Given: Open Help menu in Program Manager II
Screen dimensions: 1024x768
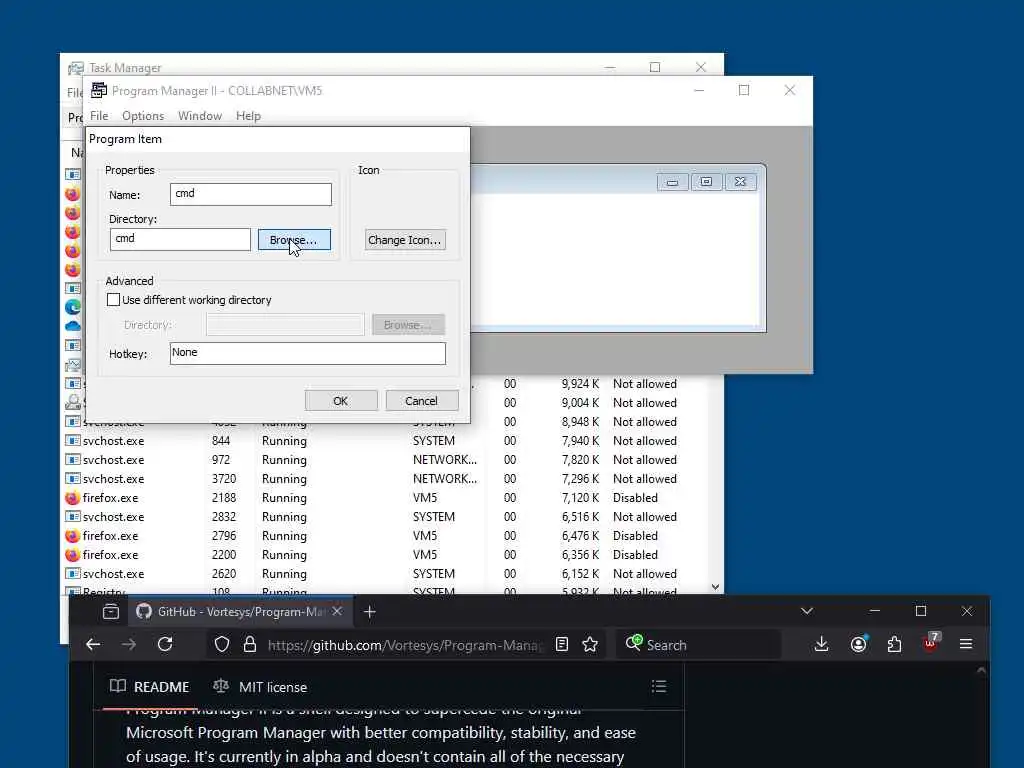Looking at the screenshot, I should coord(248,116).
